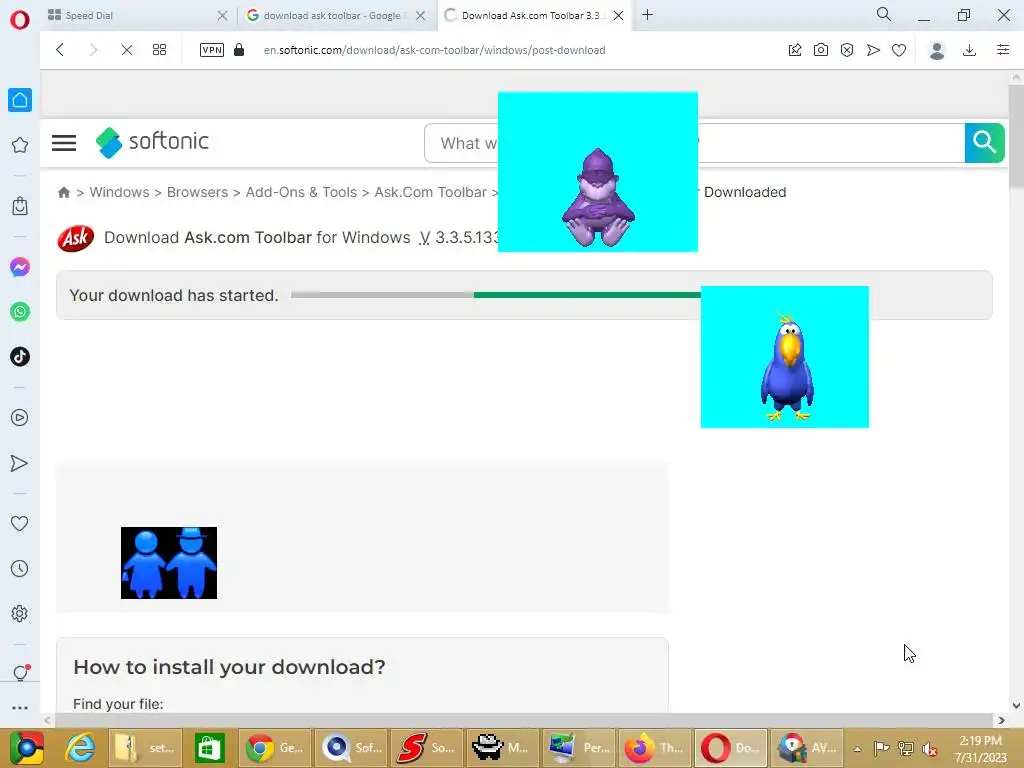Open My Flow in sidebar
The height and width of the screenshot is (768, 1024).
[20, 463]
